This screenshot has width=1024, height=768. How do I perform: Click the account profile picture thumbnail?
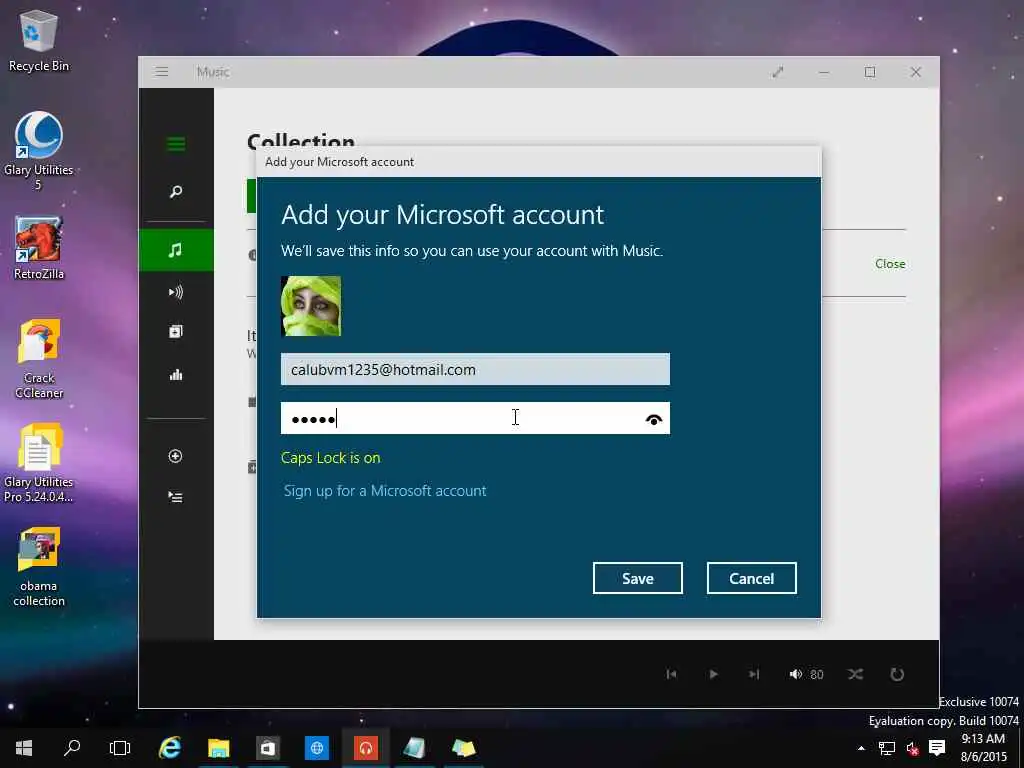click(311, 306)
